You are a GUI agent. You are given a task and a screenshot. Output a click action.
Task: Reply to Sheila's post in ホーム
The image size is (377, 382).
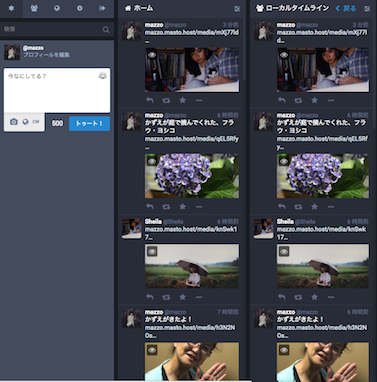pos(150,297)
